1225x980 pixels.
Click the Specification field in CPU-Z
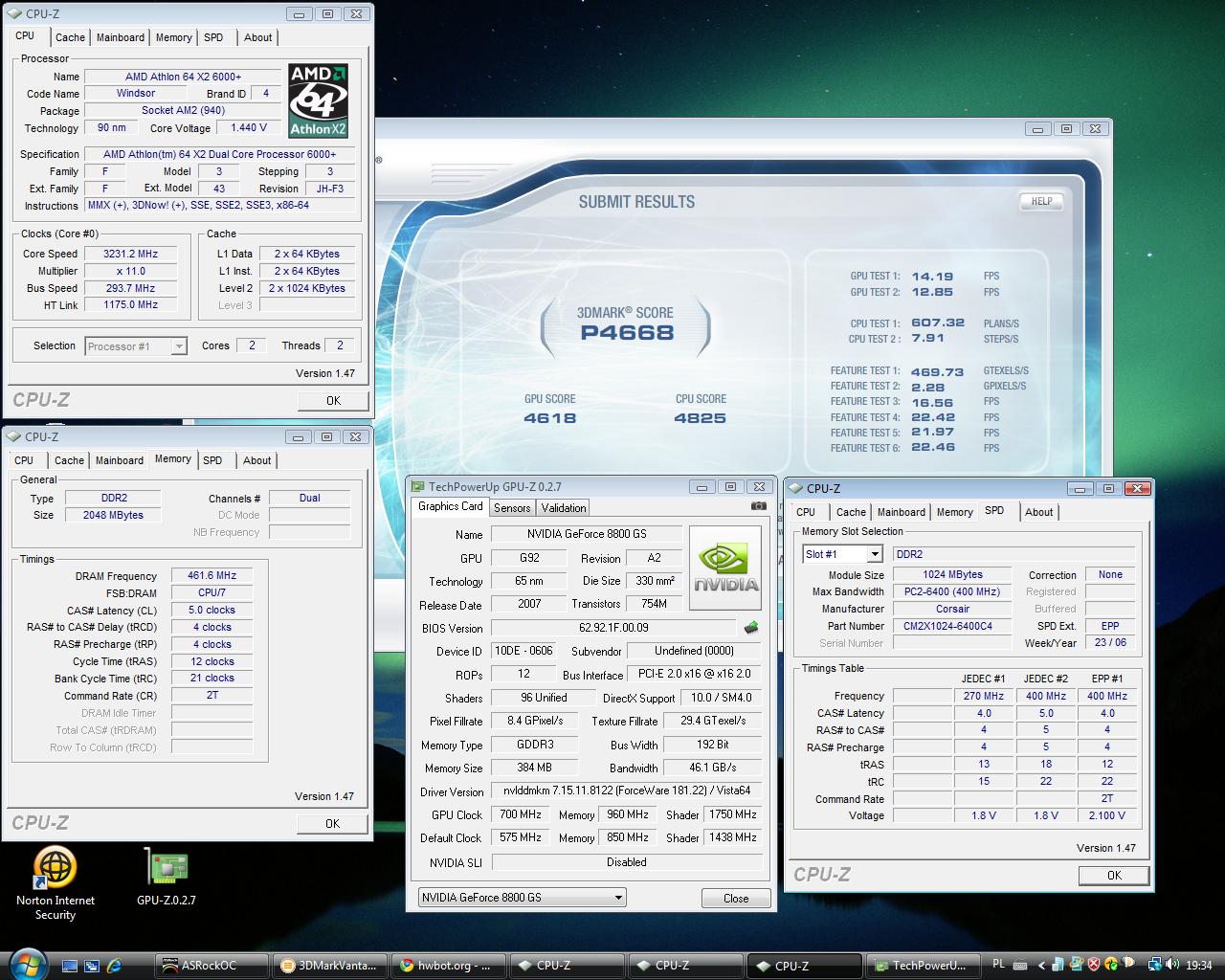(x=219, y=154)
